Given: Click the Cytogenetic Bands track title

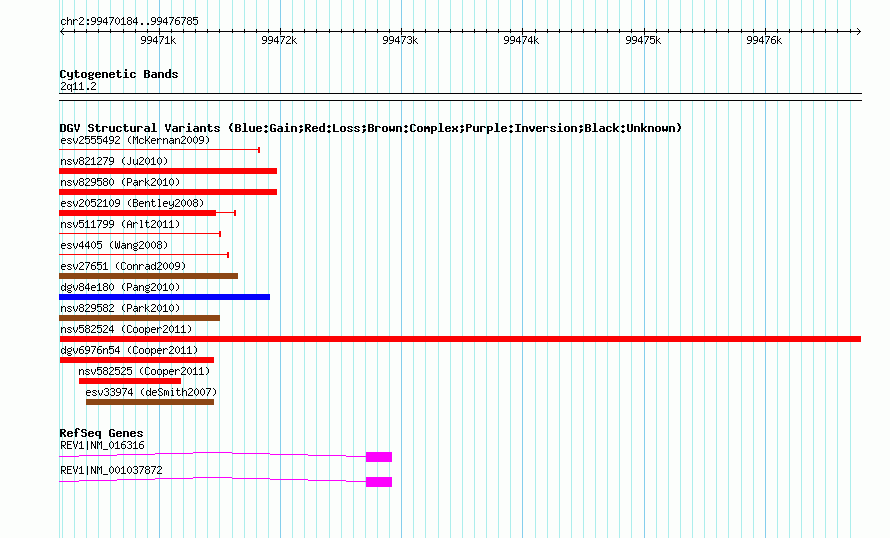Looking at the screenshot, I should point(119,74).
